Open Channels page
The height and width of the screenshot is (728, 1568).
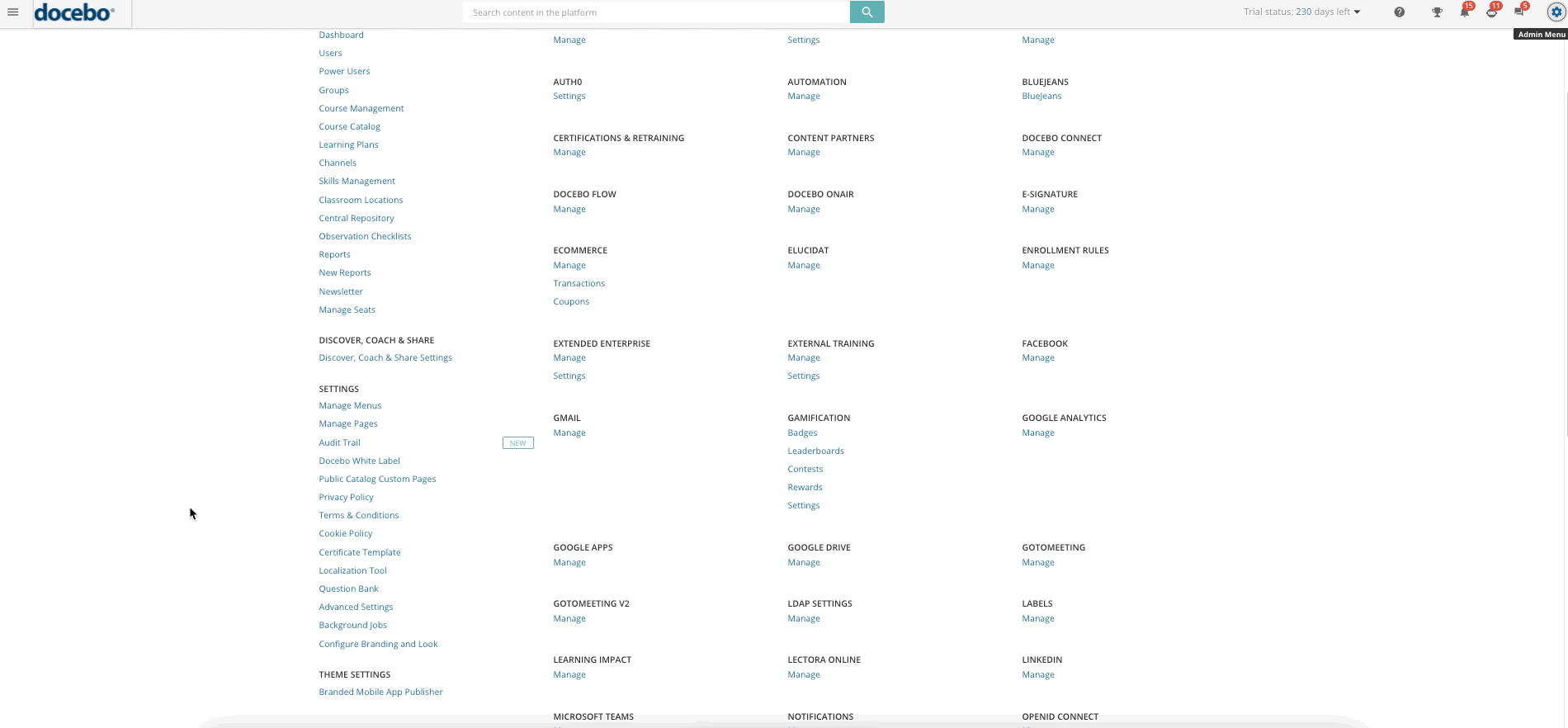tap(338, 163)
